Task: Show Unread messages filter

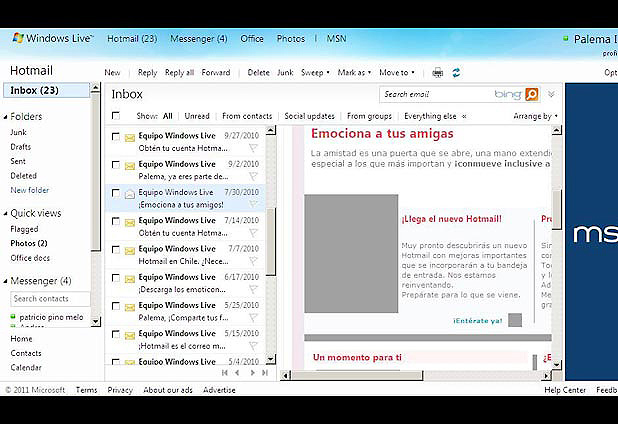Action: (x=197, y=116)
